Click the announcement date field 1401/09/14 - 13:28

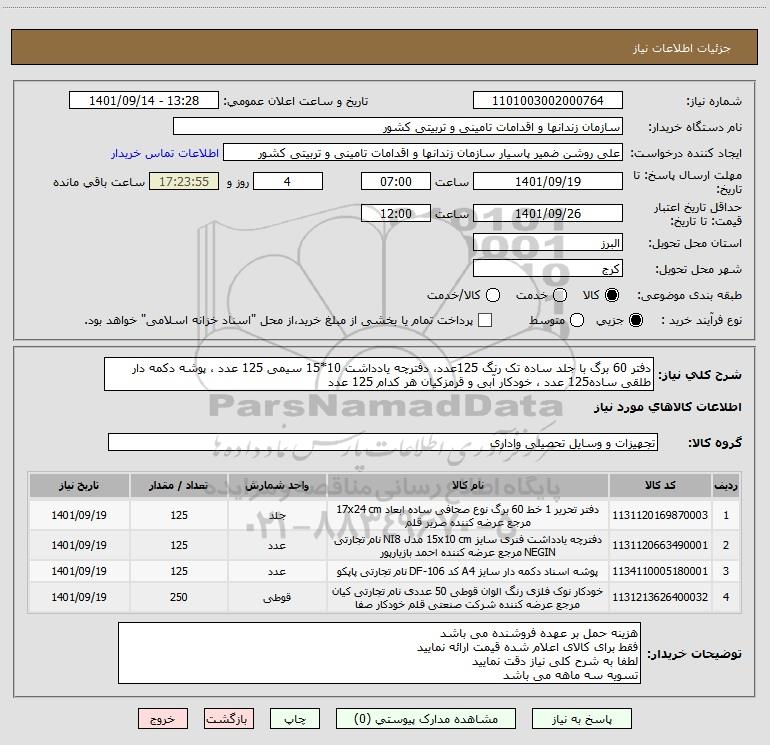pyautogui.click(x=144, y=100)
